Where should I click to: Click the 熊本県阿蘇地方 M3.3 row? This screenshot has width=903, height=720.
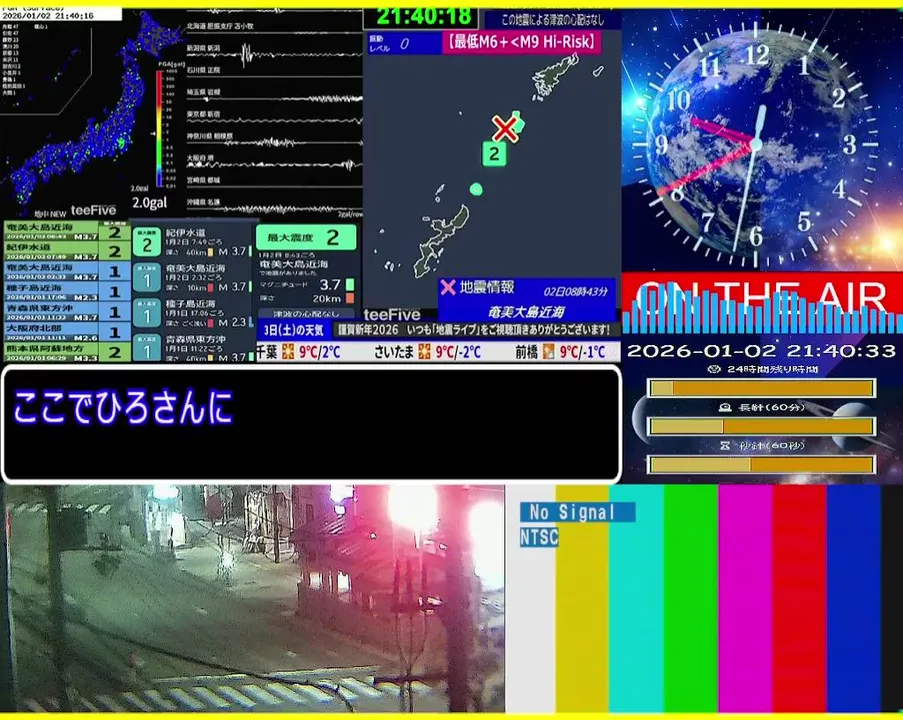[x=66, y=352]
